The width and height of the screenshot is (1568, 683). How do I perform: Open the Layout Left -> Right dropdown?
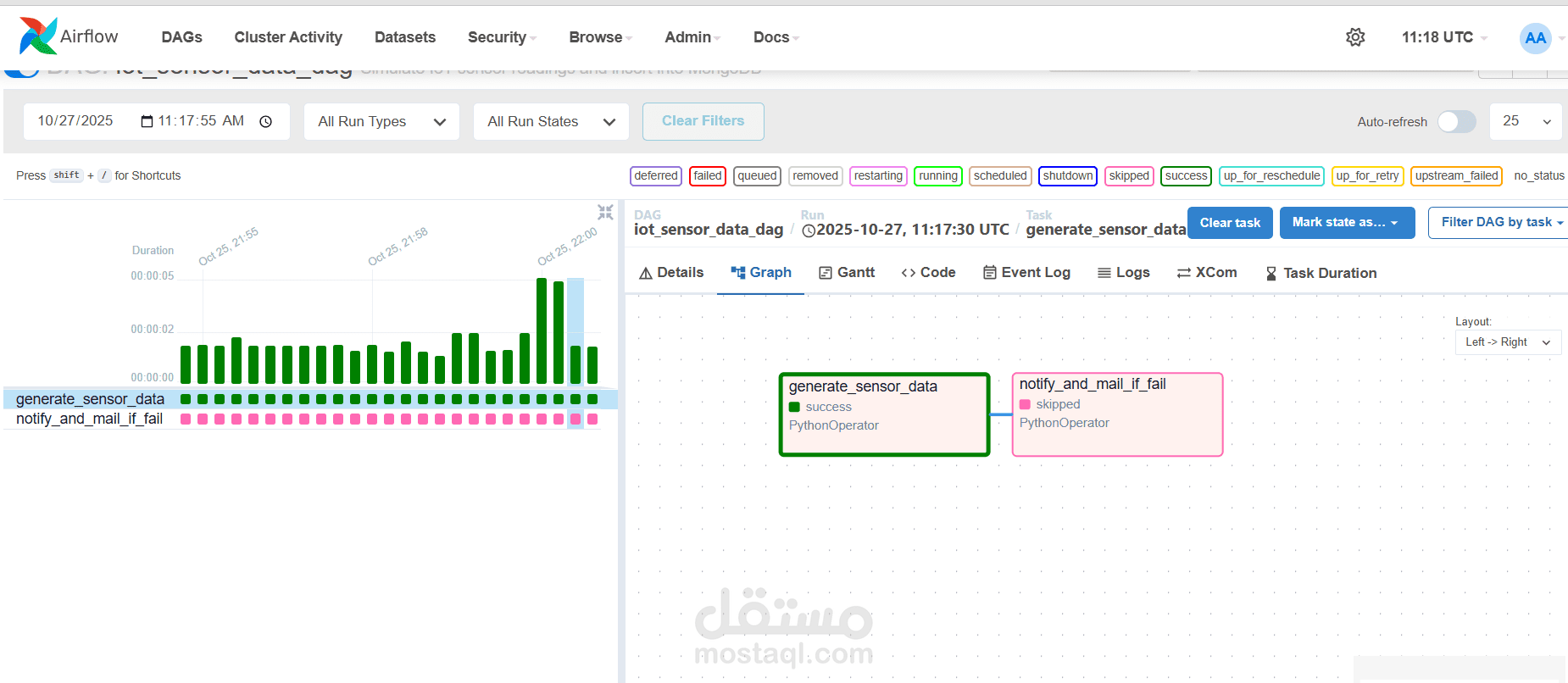point(1508,342)
